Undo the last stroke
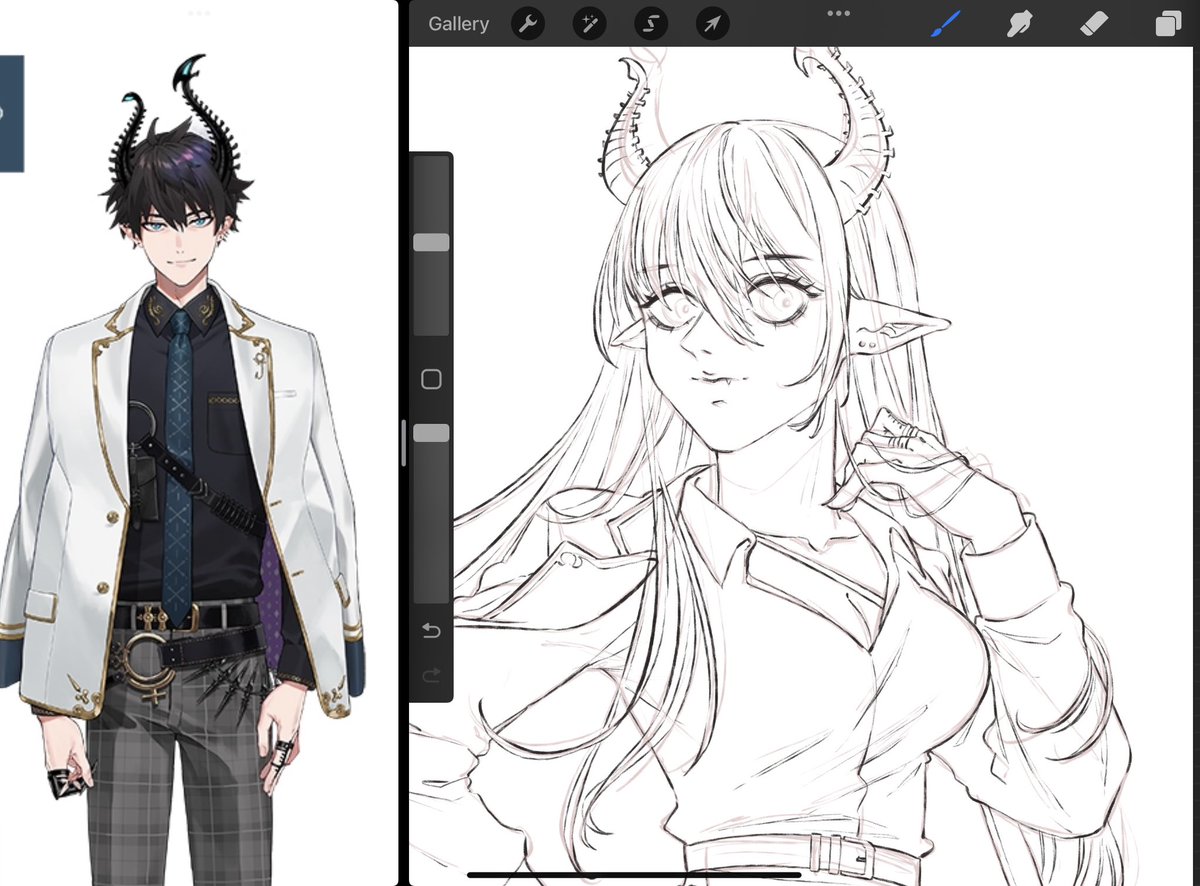This screenshot has height=886, width=1200. coord(431,630)
